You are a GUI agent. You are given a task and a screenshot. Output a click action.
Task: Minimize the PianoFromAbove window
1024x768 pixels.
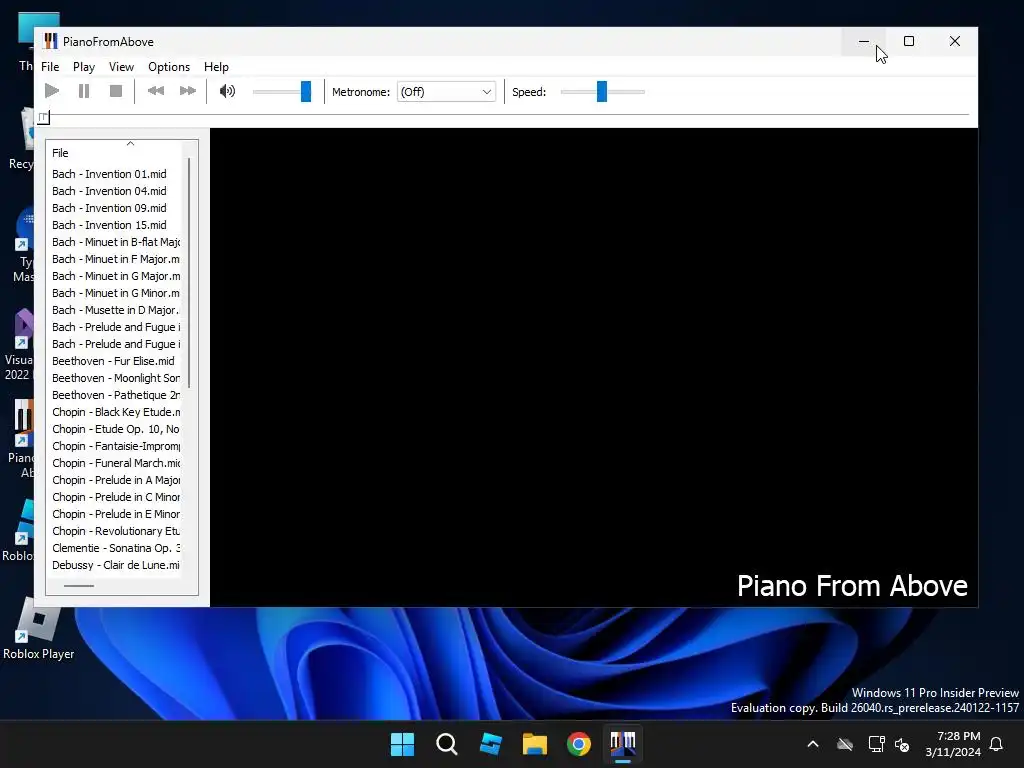(863, 41)
